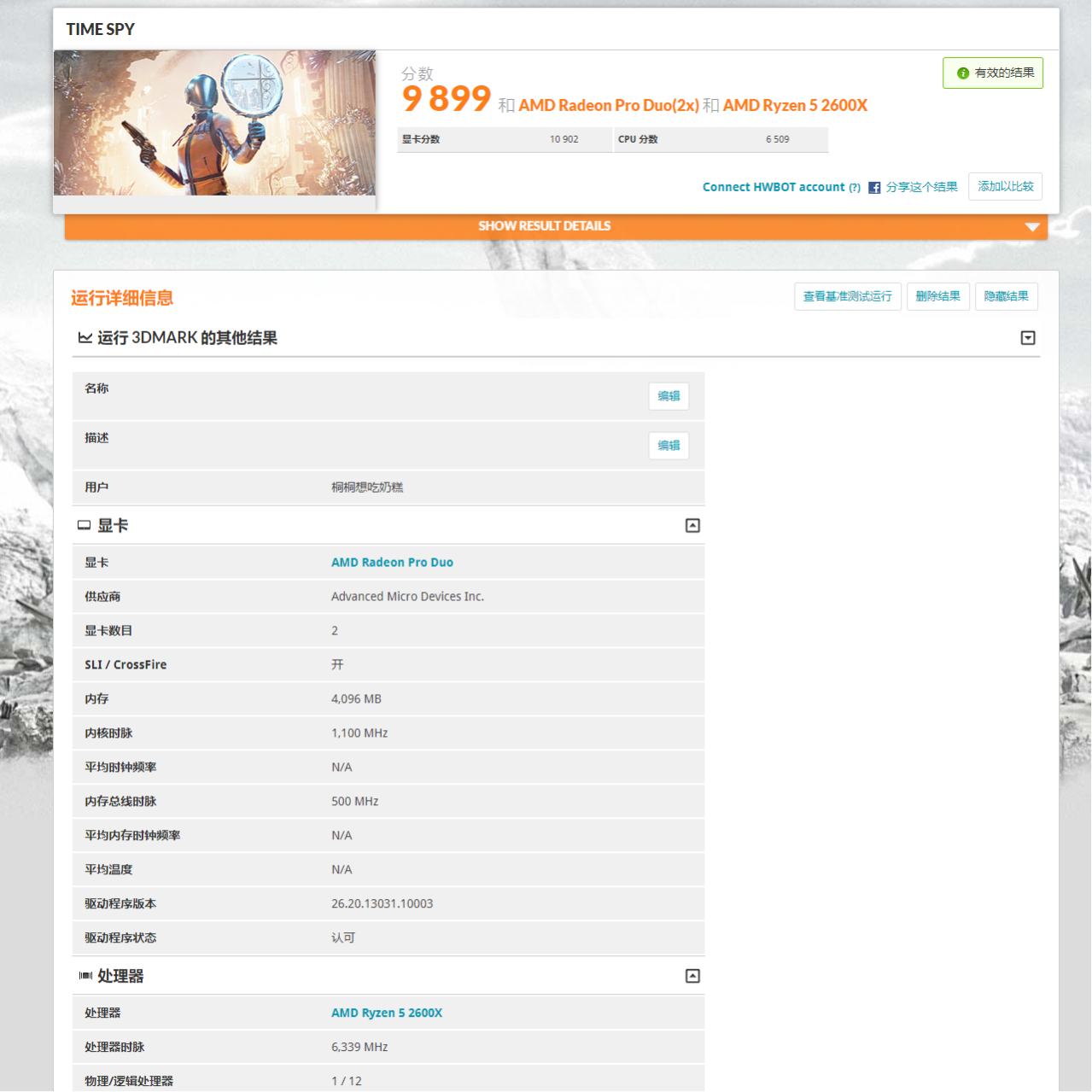Screen dimensions: 1092x1092
Task: Click 添加以比较 button
Action: pos(1005,186)
